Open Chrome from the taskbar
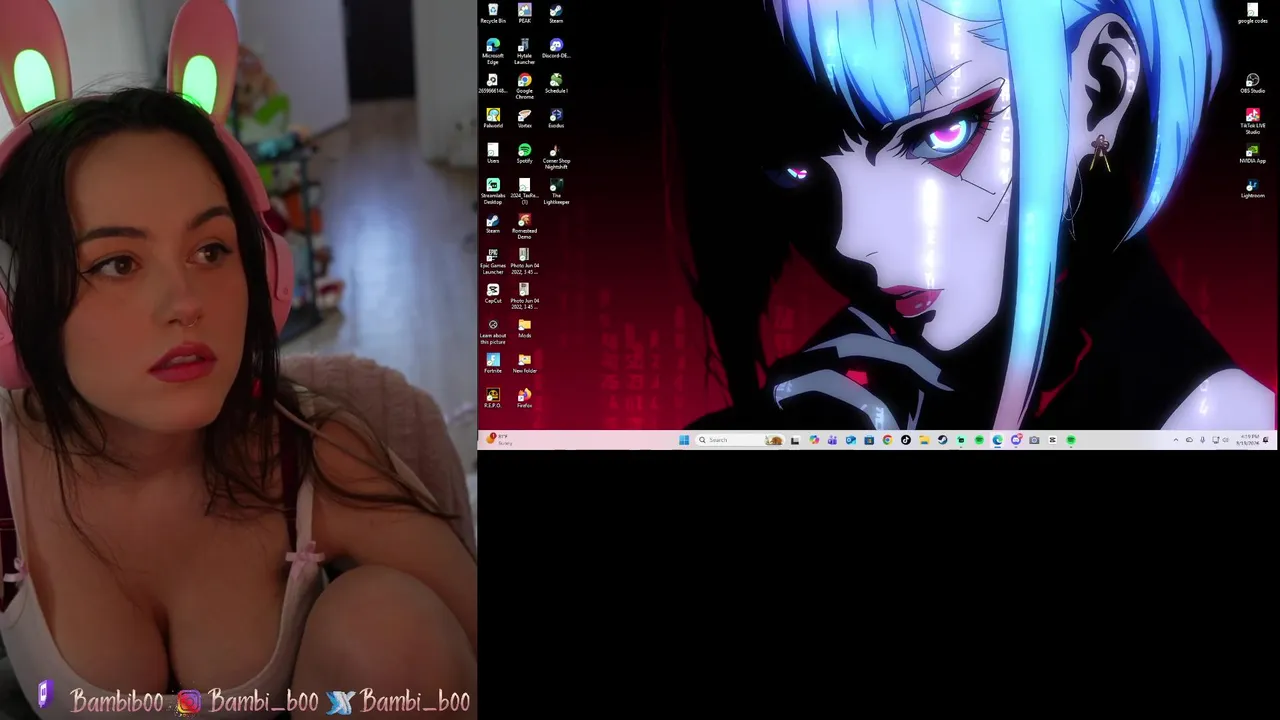 [887, 440]
